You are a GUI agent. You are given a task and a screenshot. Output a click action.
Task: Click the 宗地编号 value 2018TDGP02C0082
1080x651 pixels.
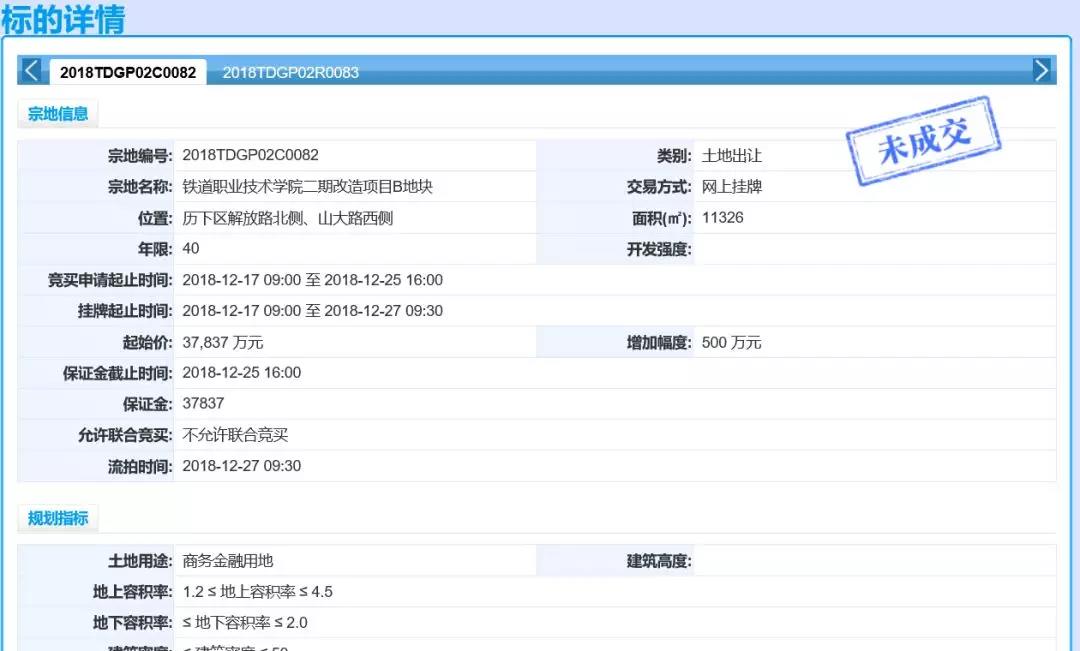tap(250, 155)
